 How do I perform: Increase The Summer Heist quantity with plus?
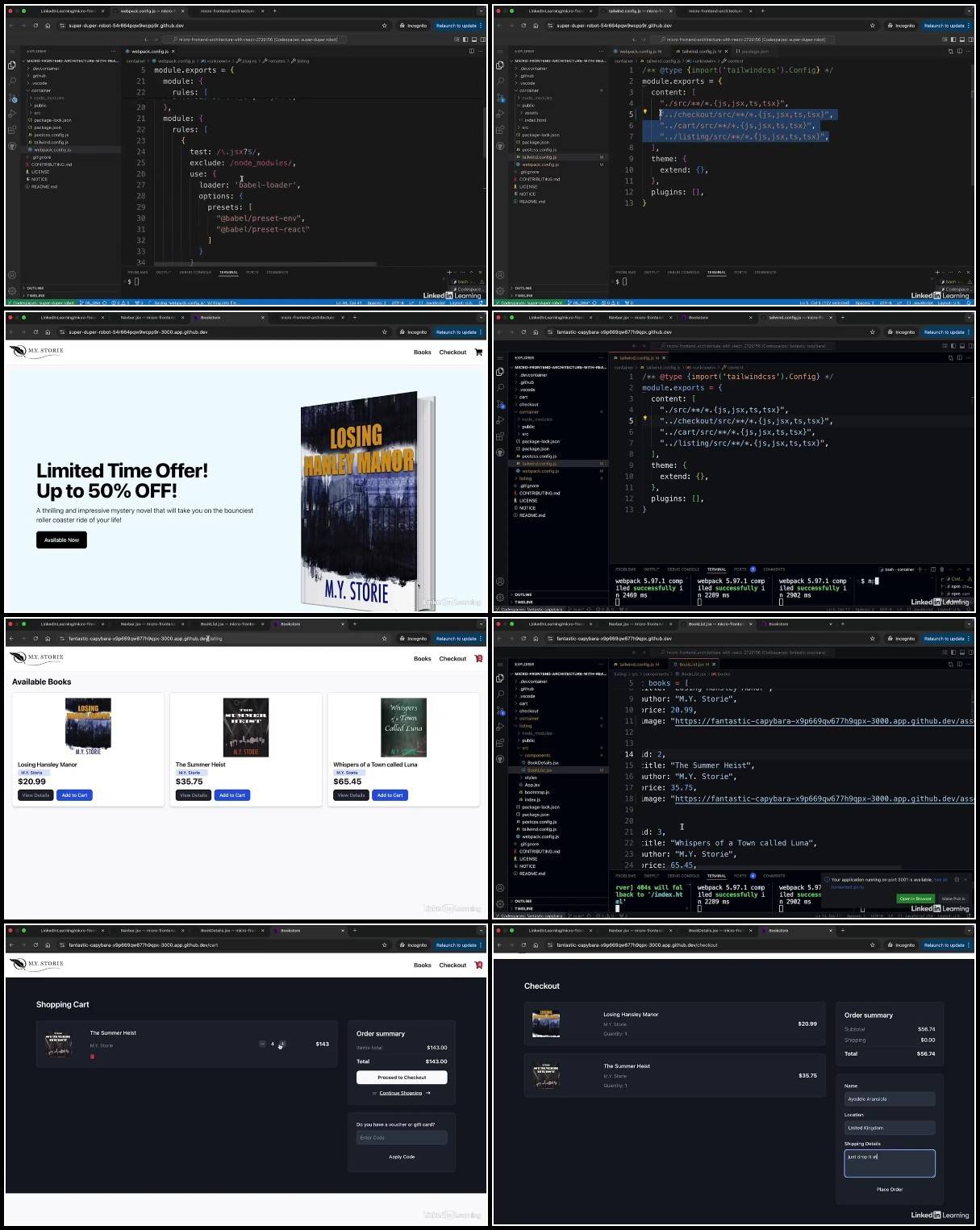tap(282, 1044)
